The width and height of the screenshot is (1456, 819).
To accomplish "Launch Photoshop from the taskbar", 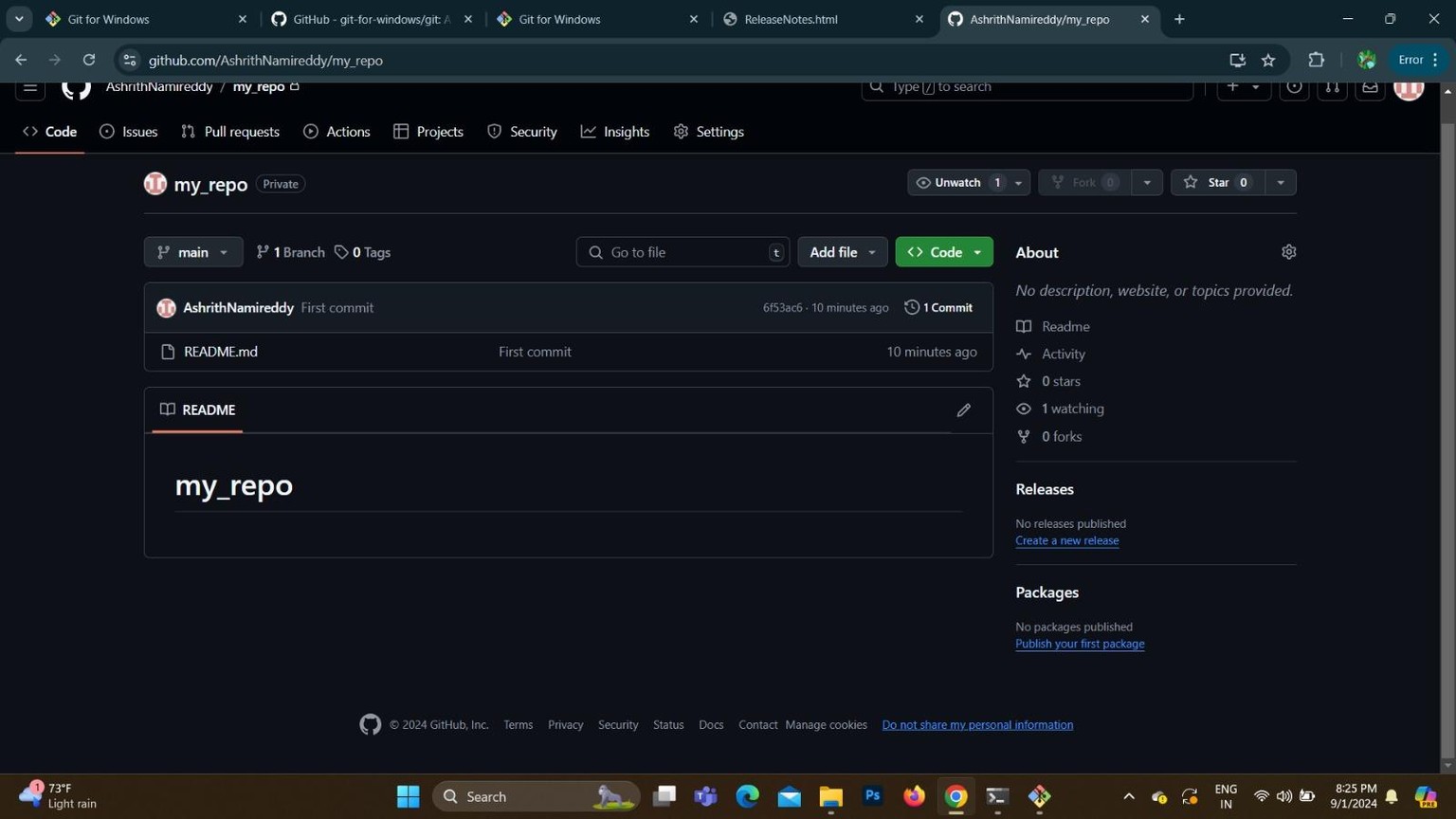I will (872, 797).
